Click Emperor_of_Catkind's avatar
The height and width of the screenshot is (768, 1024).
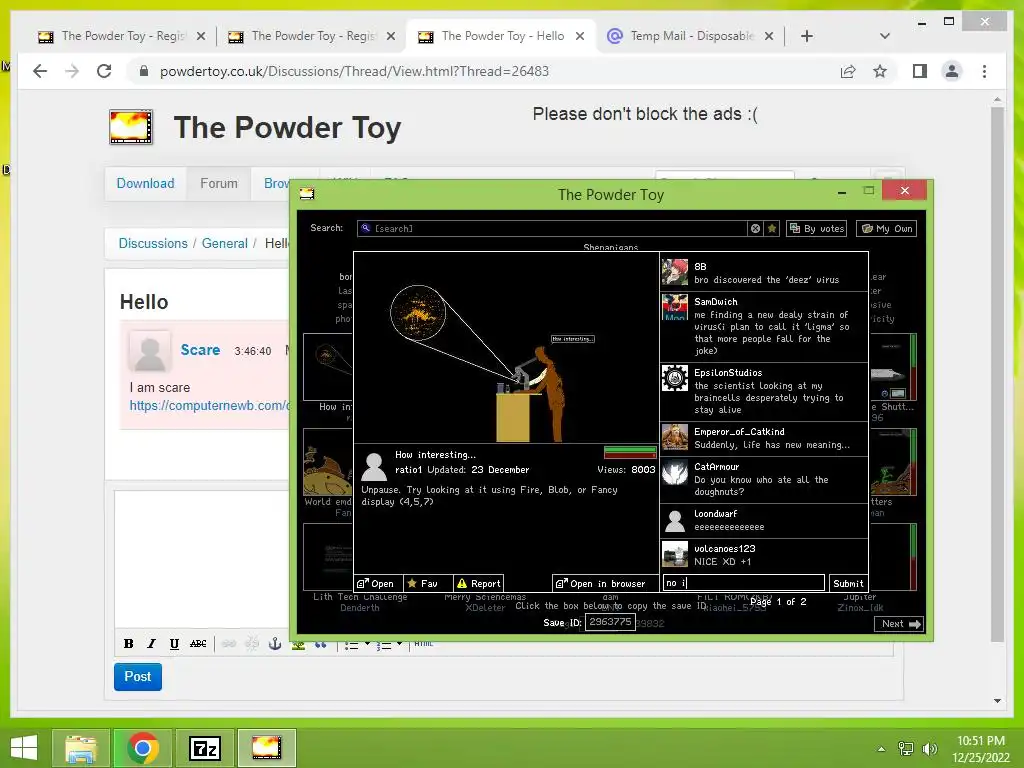pyautogui.click(x=675, y=438)
